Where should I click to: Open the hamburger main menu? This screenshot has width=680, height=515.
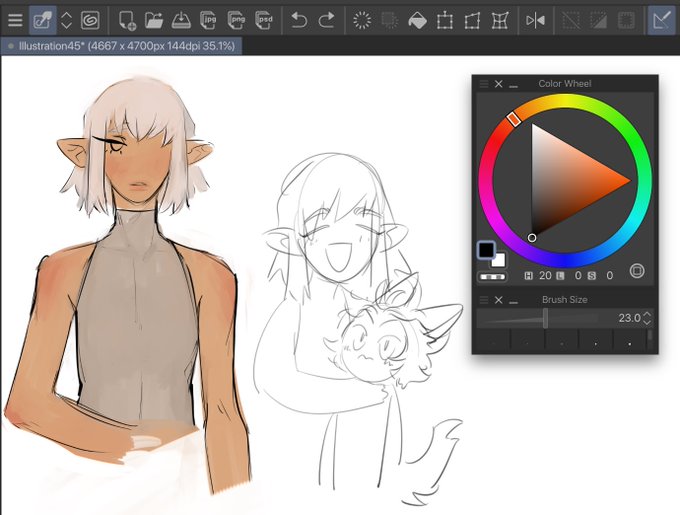(x=15, y=20)
